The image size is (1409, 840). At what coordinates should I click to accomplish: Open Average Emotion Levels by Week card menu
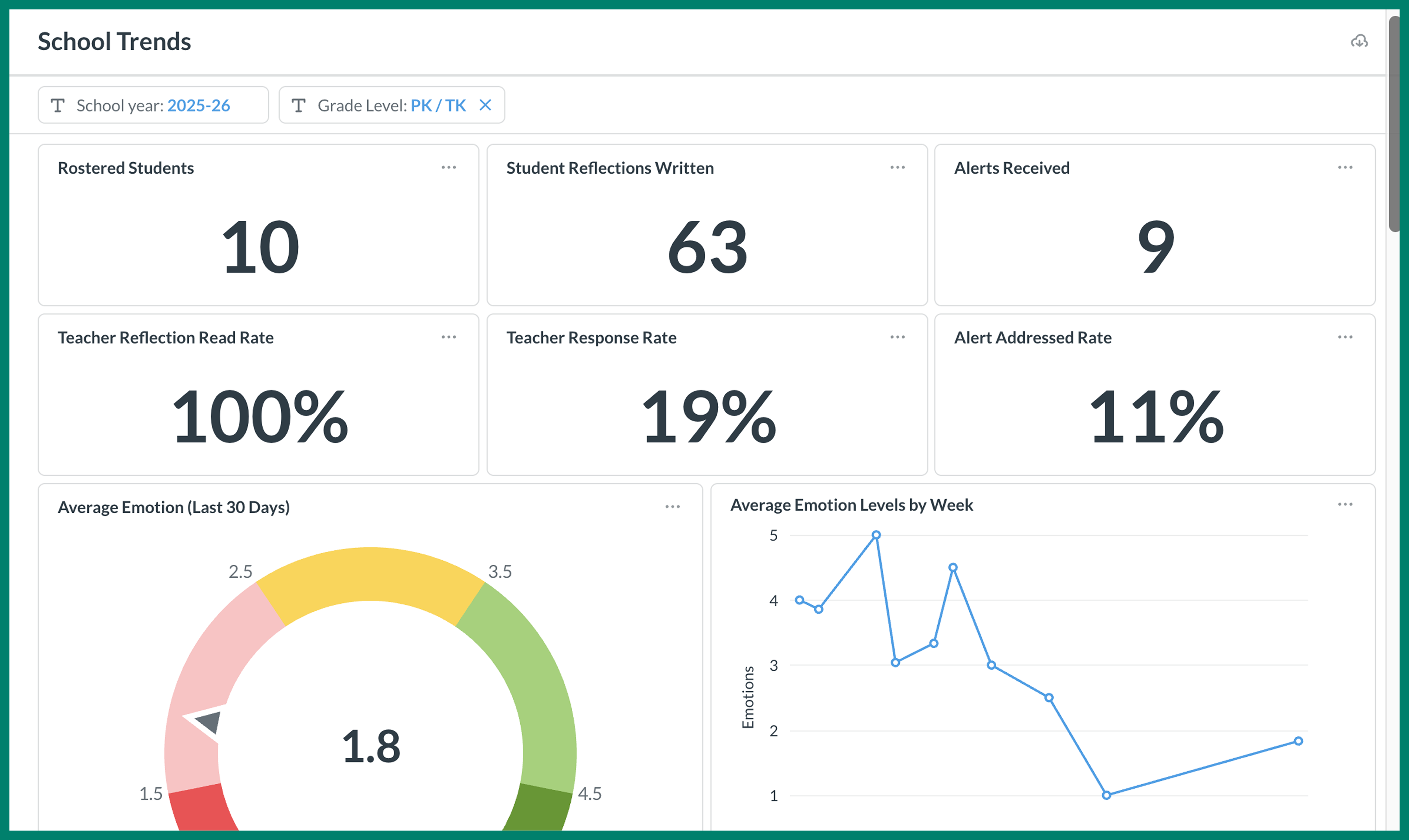tap(1346, 504)
